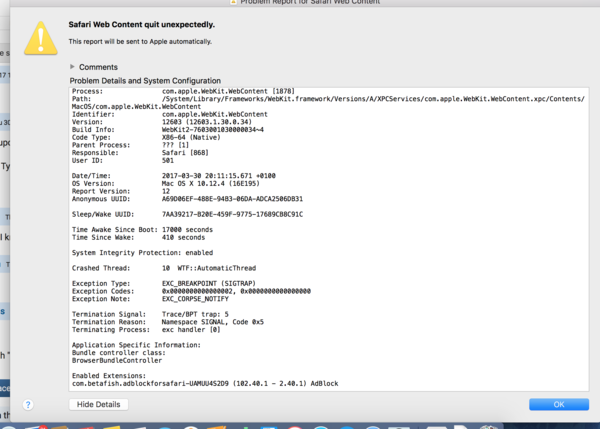
Task: Click the 'Comments' label
Action: (x=98, y=67)
